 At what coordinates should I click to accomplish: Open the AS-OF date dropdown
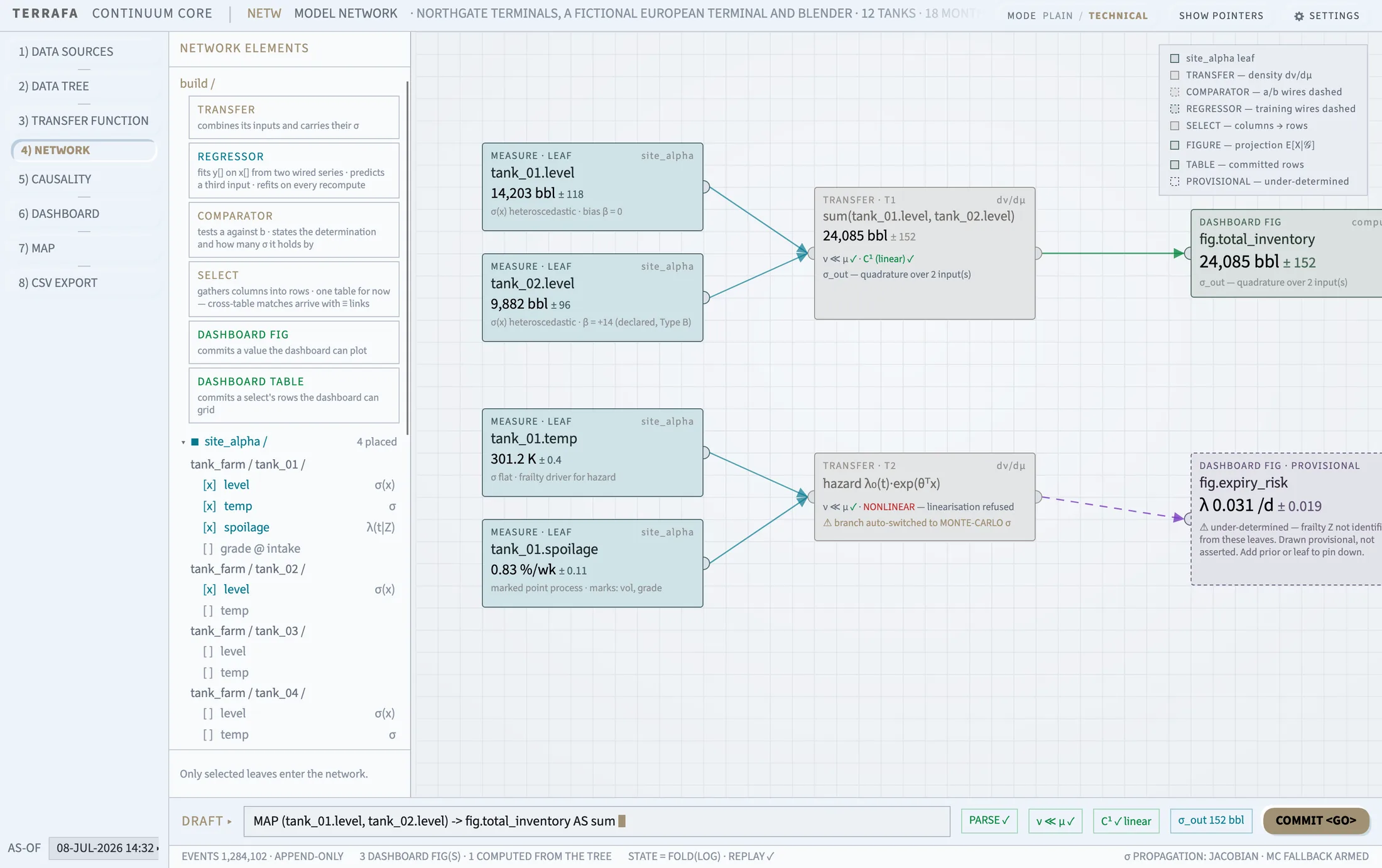tap(104, 848)
